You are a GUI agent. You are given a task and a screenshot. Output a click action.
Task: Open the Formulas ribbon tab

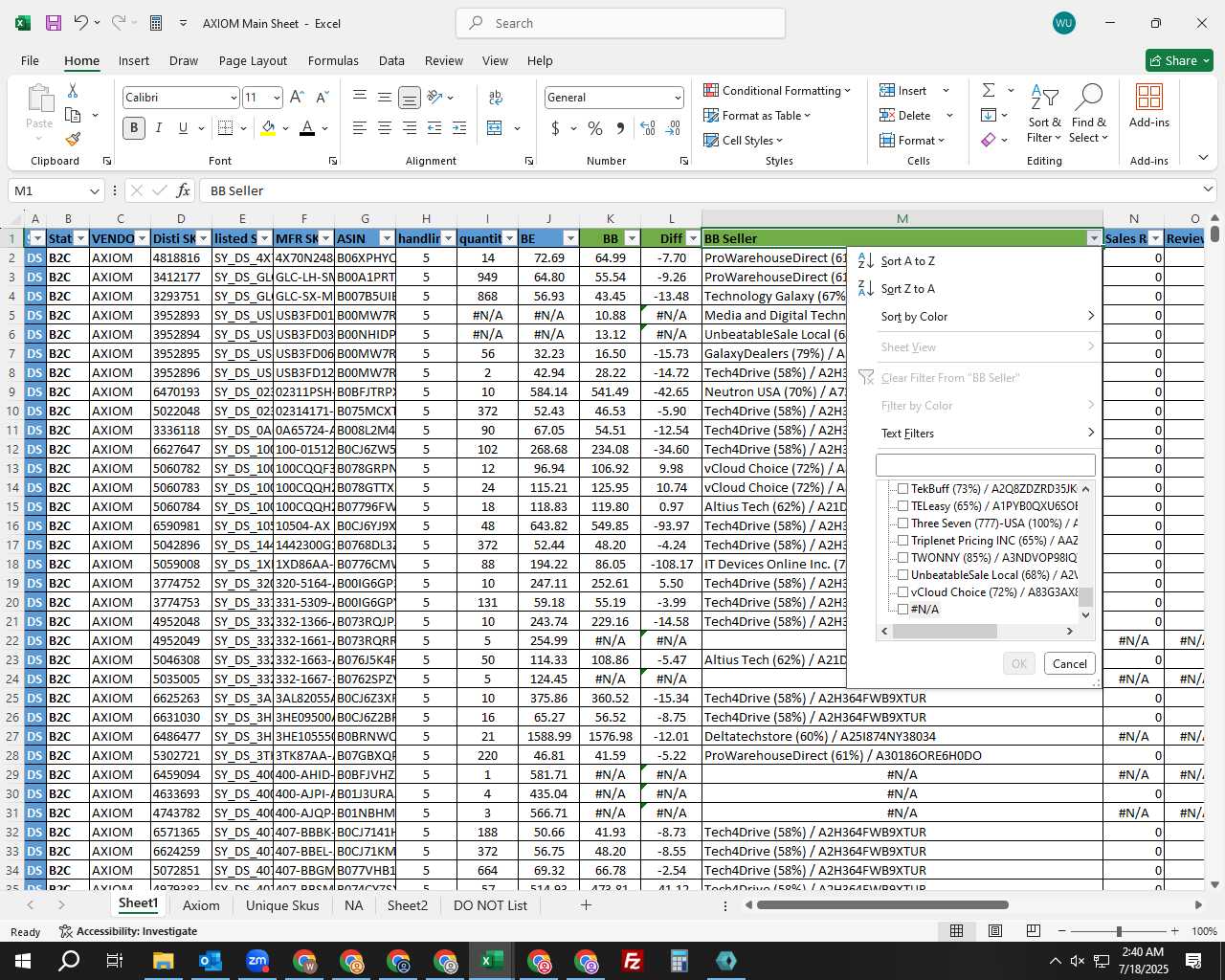click(x=333, y=60)
